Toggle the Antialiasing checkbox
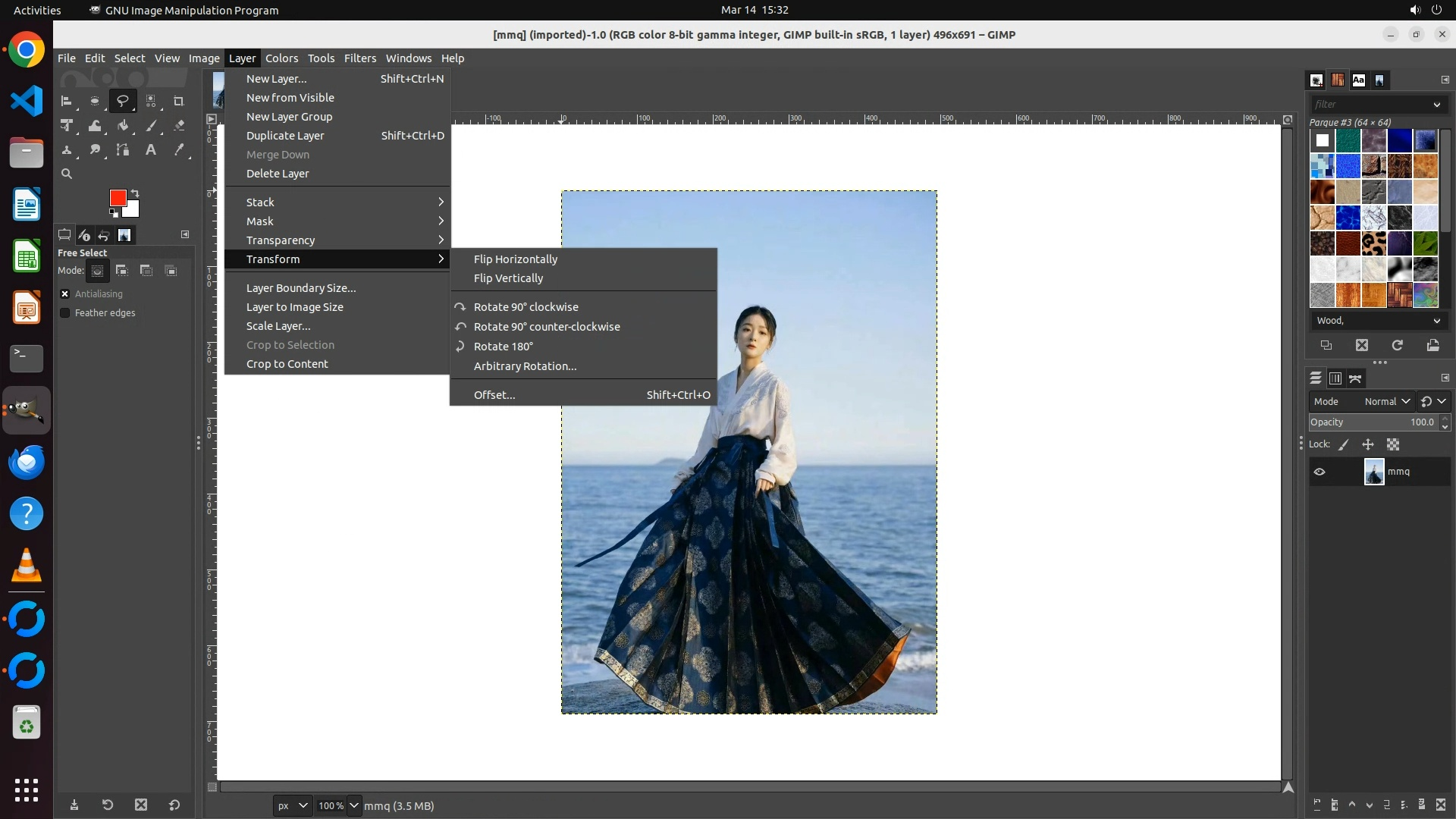Image resolution: width=1456 pixels, height=819 pixels. point(65,294)
